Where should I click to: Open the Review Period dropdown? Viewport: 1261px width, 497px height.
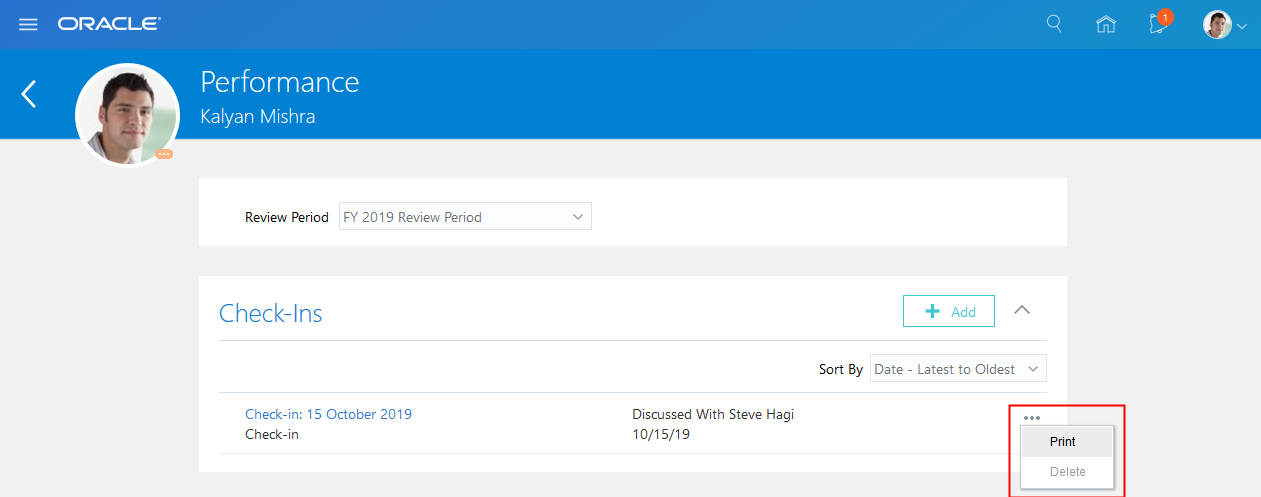pos(465,217)
